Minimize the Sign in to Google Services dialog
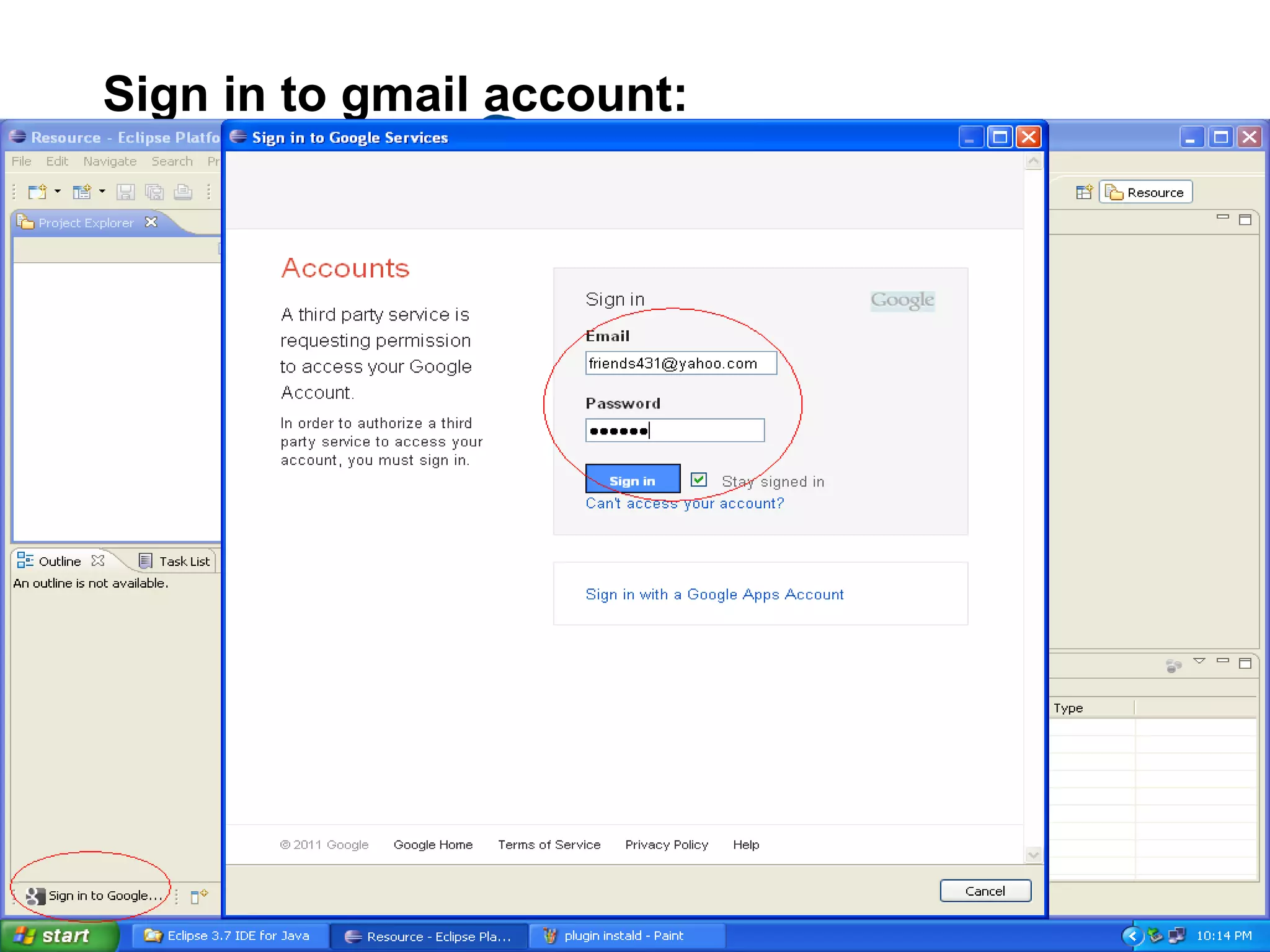Screen dimensions: 1270x952 [x=971, y=137]
